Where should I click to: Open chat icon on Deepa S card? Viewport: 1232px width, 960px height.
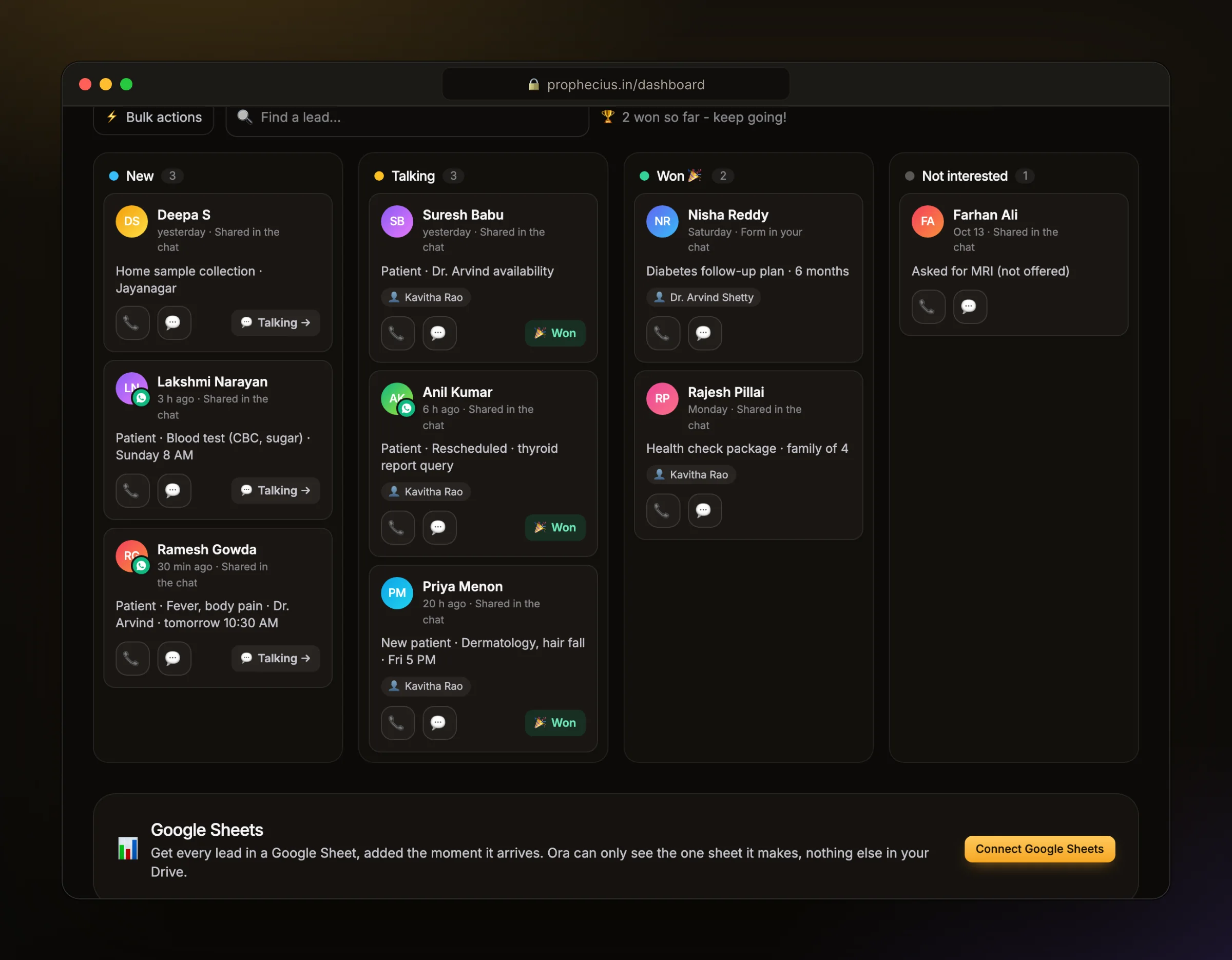click(x=174, y=322)
